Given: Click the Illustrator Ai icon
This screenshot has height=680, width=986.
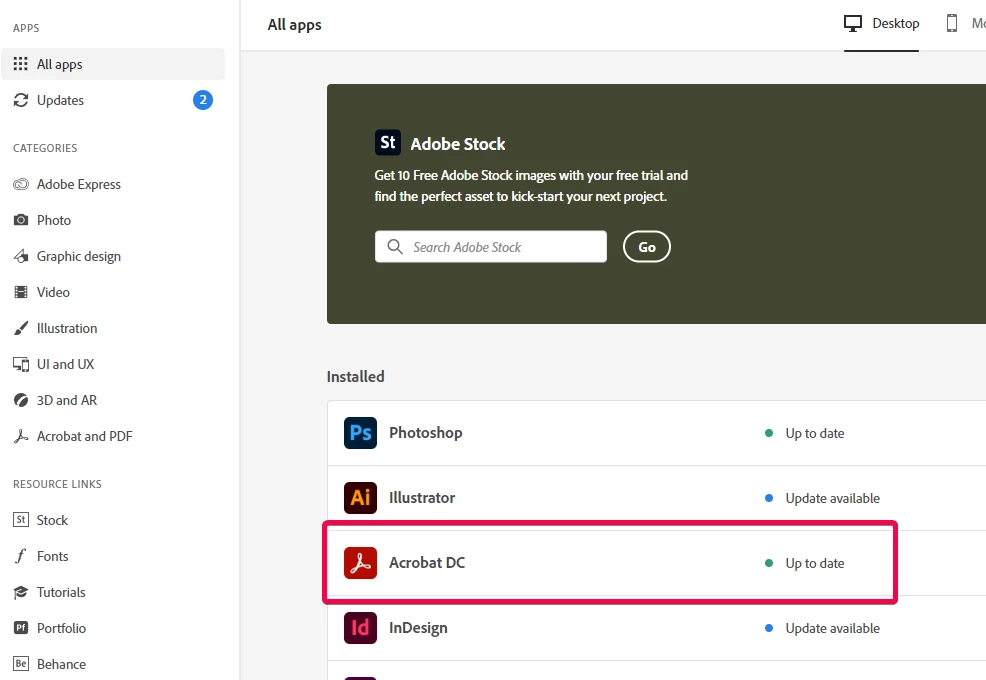Looking at the screenshot, I should pos(360,498).
